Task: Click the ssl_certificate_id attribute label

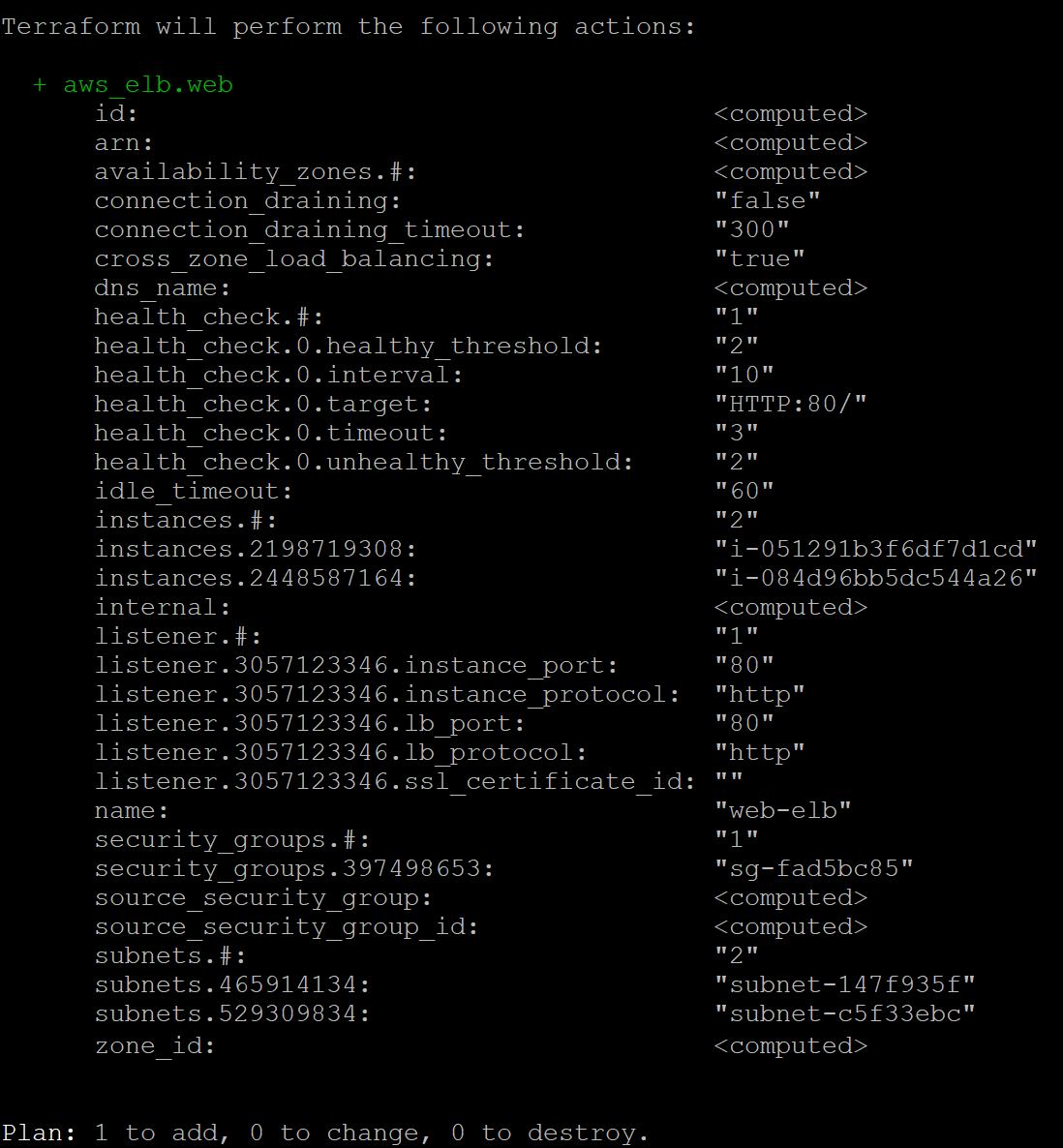Action: click(395, 781)
